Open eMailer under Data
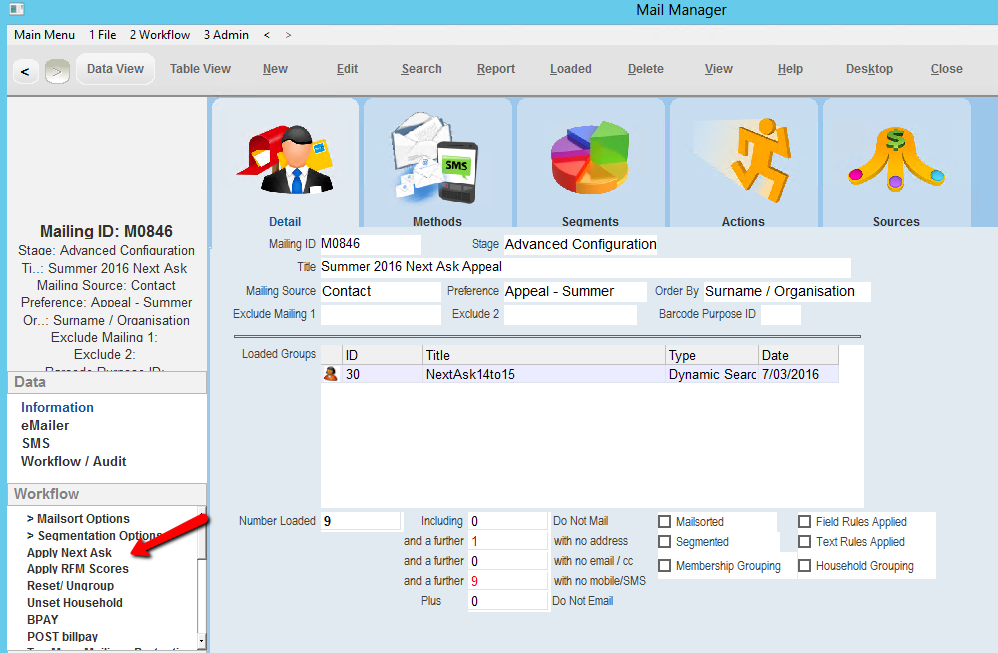Image resolution: width=998 pixels, height=653 pixels. [45, 425]
